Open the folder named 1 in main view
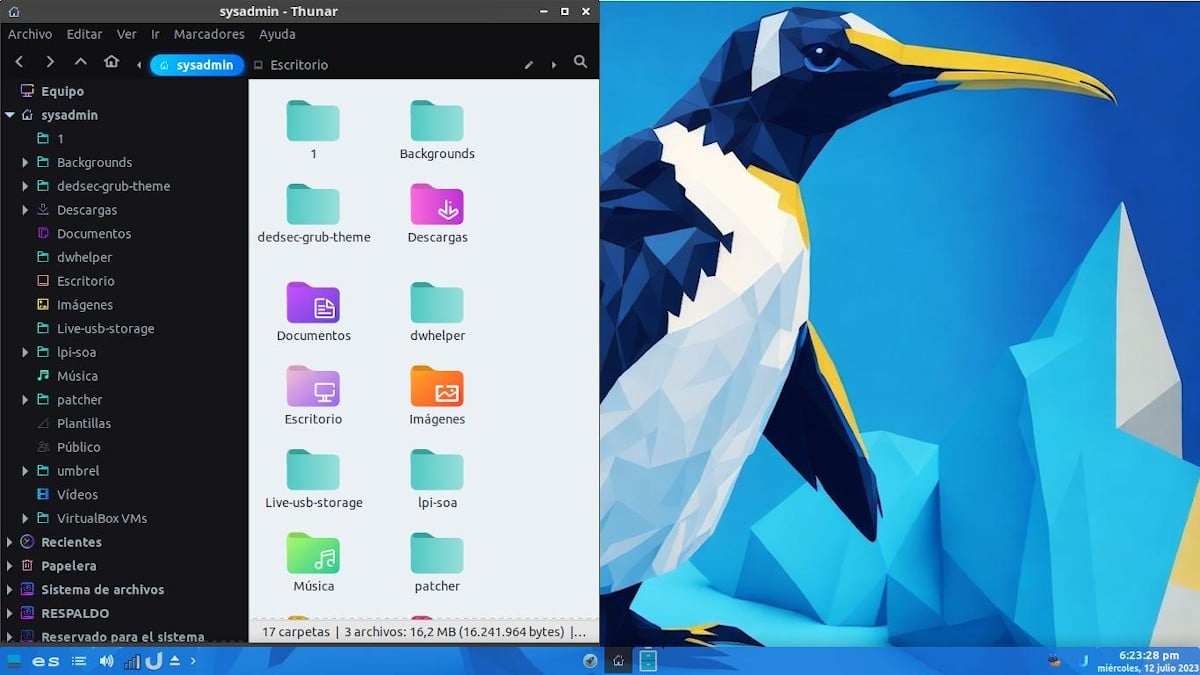 click(x=313, y=122)
